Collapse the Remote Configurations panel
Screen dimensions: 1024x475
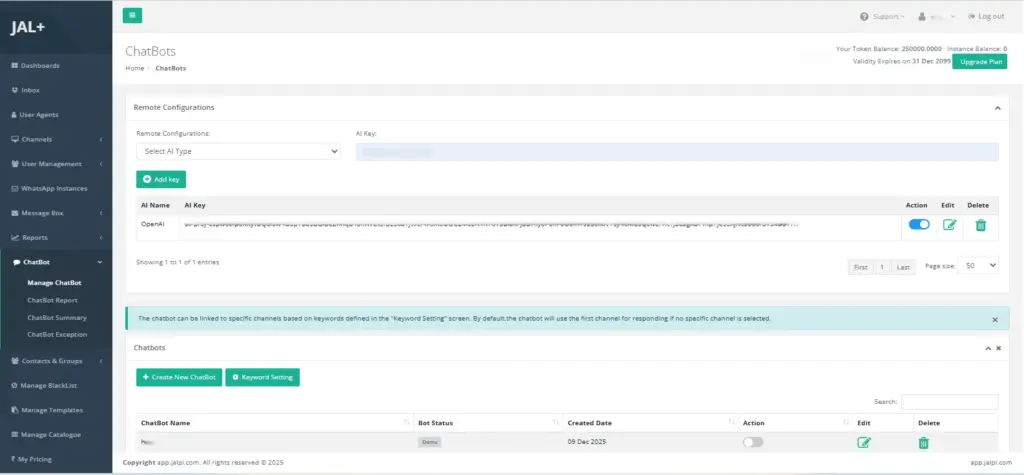[997, 108]
